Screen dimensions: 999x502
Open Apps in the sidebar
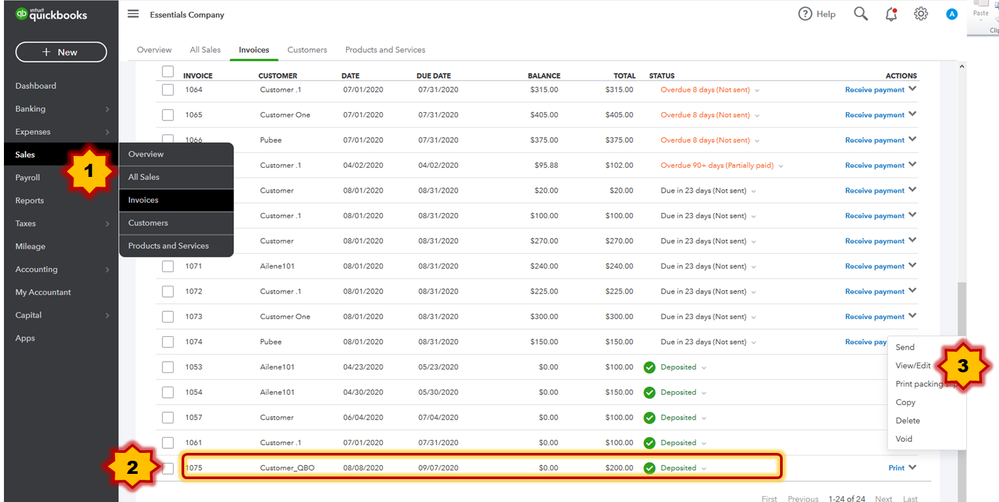25,338
